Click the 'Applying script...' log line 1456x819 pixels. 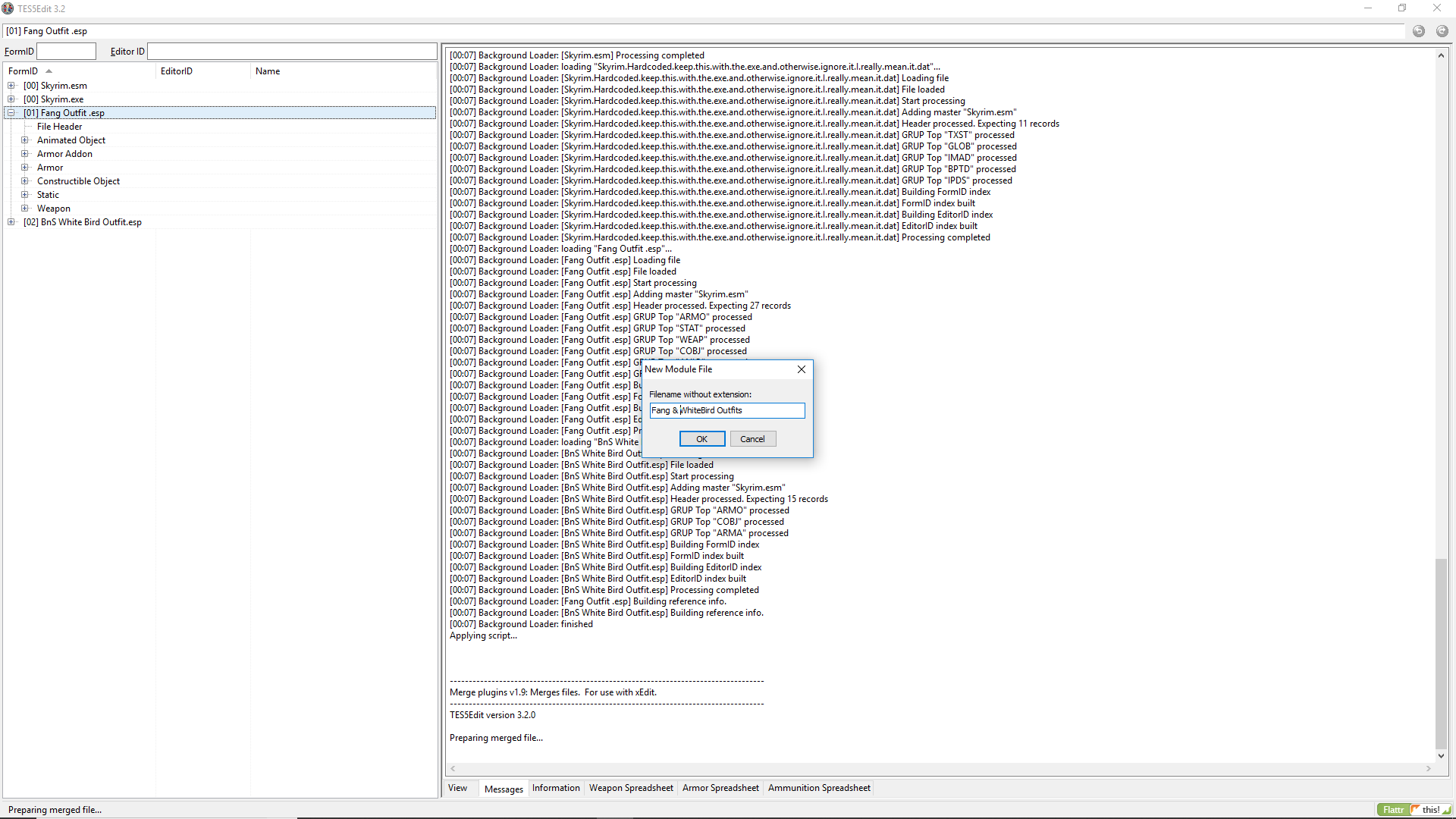pyautogui.click(x=483, y=635)
